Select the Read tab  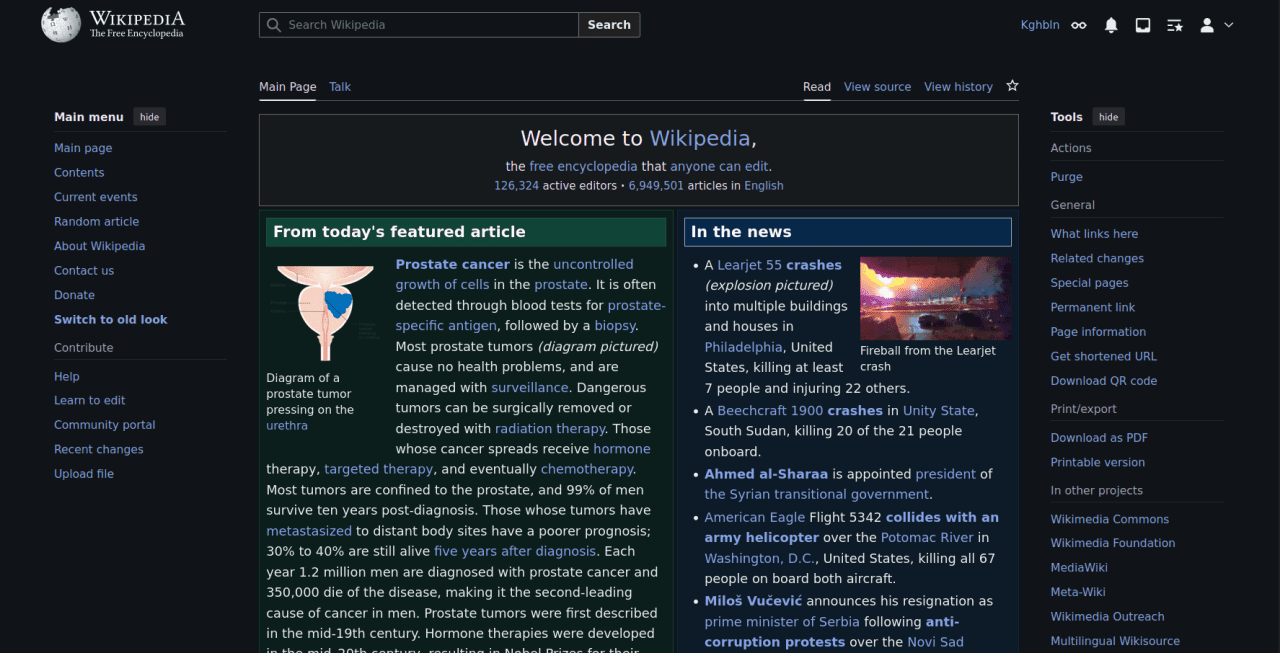[x=817, y=87]
